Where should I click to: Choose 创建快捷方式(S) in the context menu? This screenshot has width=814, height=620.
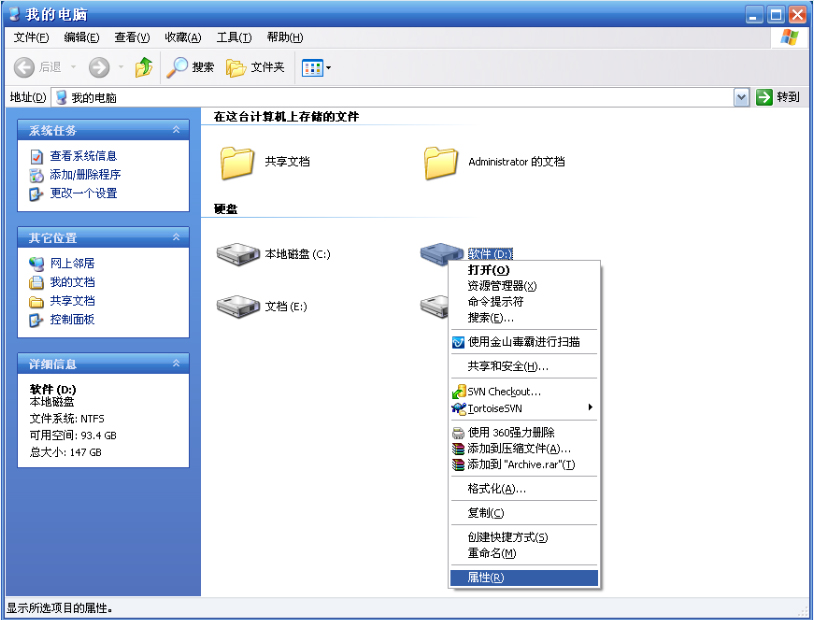point(524,537)
